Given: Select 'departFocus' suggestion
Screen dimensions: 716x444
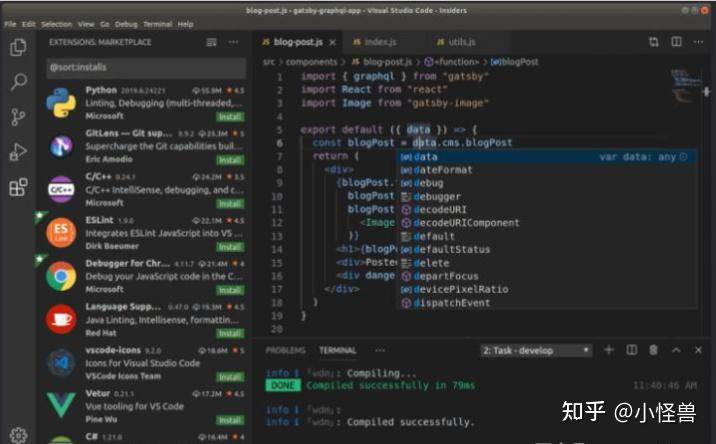Looking at the screenshot, I should pyautogui.click(x=547, y=276).
